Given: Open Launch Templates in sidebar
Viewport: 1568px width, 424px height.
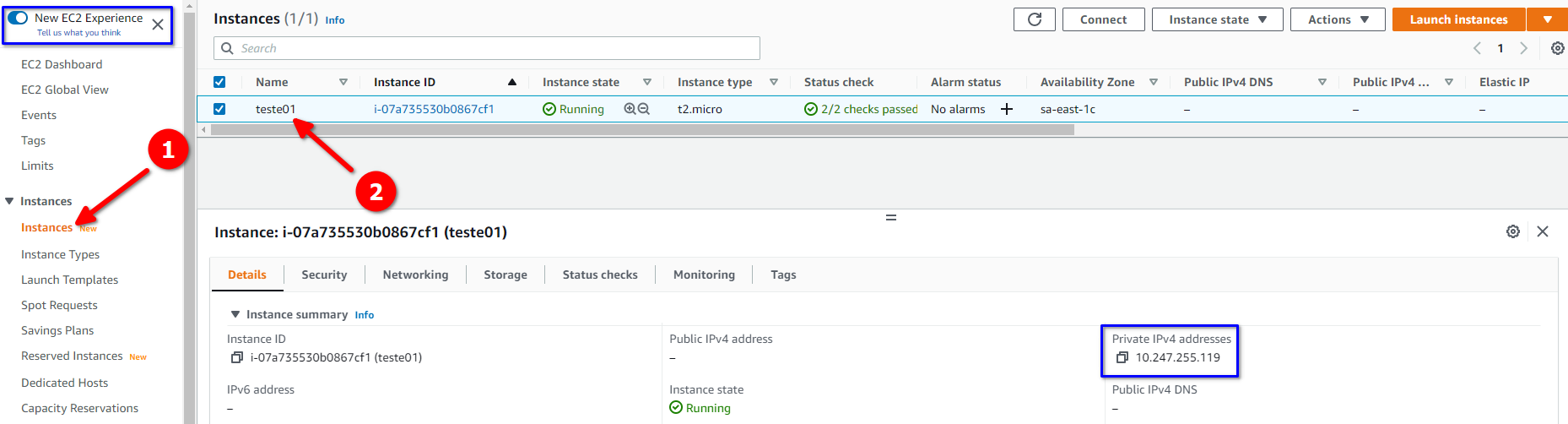Looking at the screenshot, I should (x=69, y=280).
